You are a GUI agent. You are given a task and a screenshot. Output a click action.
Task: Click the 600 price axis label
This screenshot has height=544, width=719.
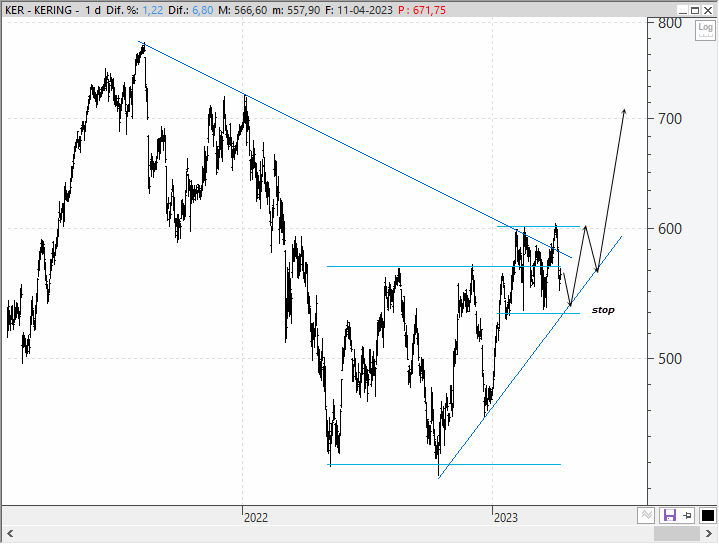click(670, 228)
